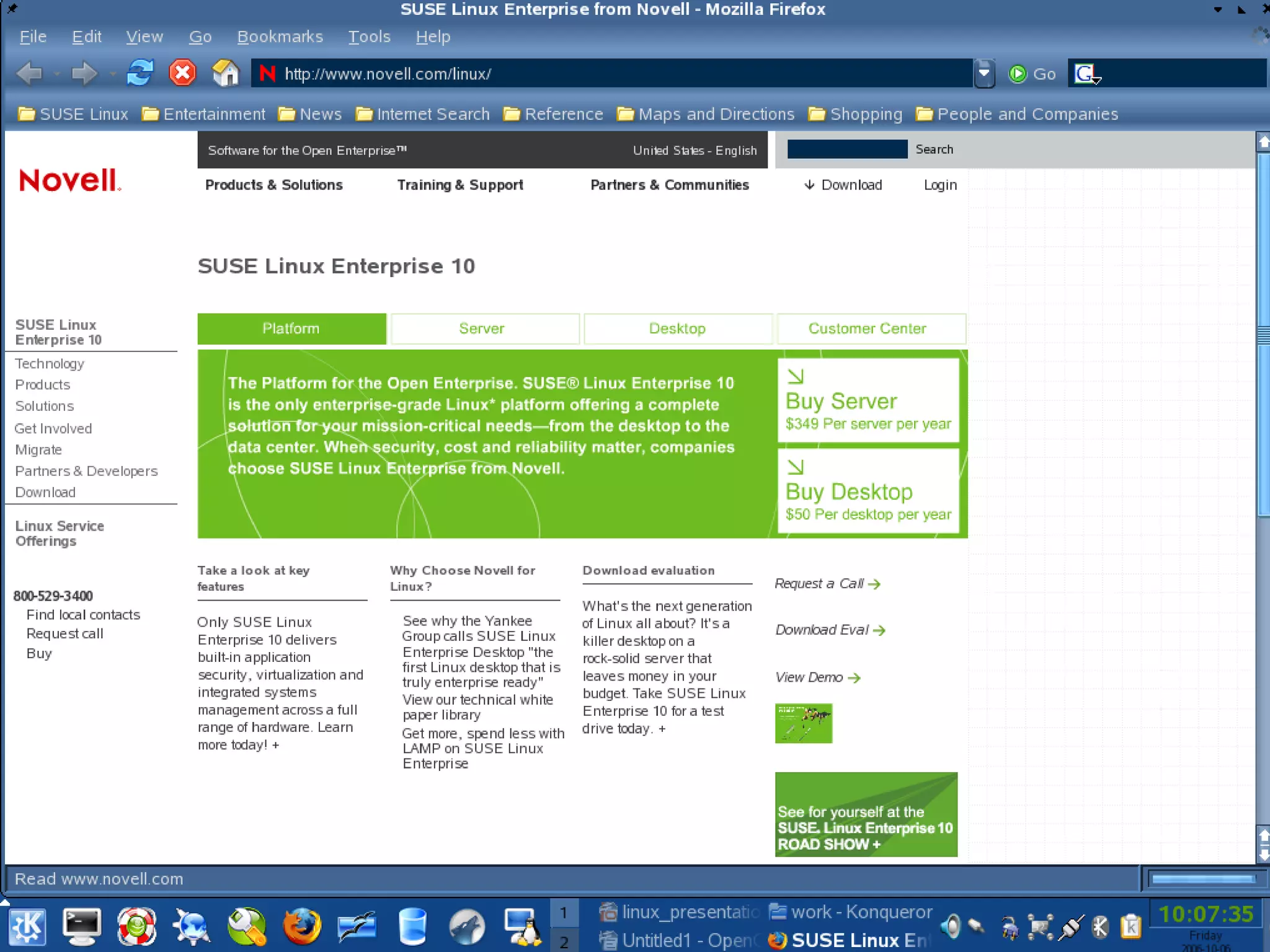Viewport: 1270px width, 952px height.
Task: Open Partners & Communities navigation item
Action: [x=670, y=185]
